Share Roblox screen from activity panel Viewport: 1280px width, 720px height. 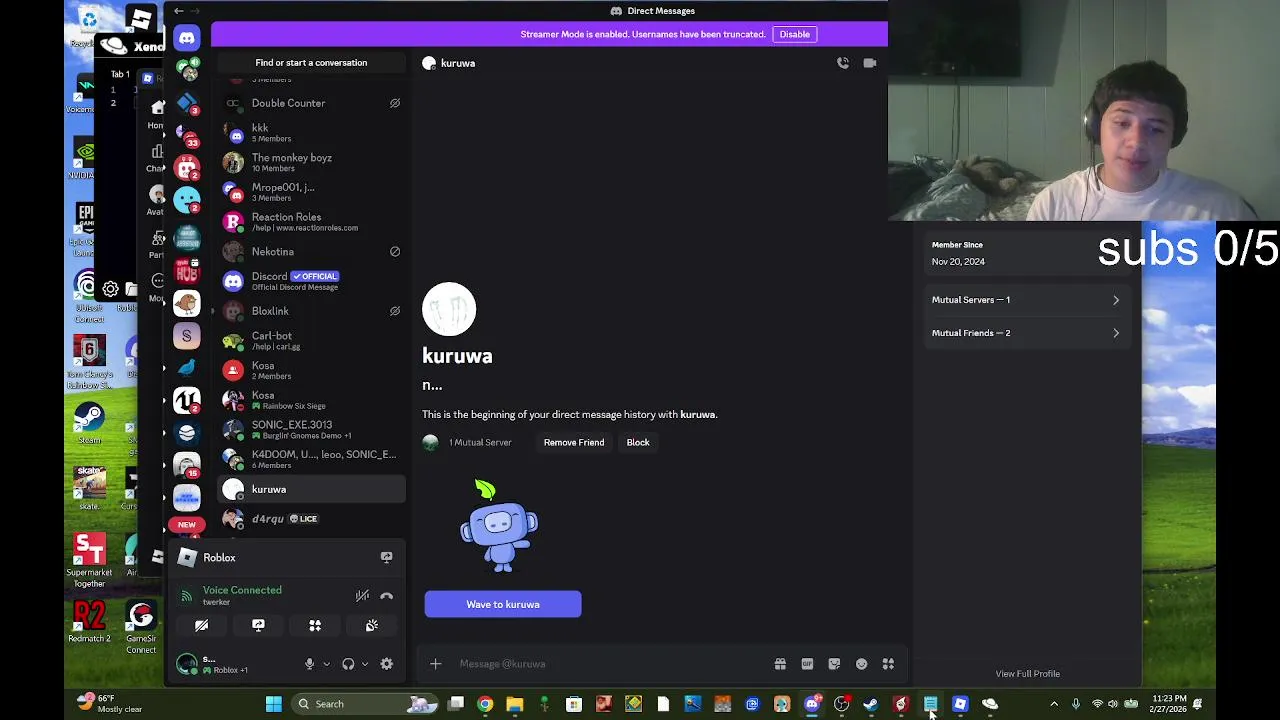tap(386, 557)
